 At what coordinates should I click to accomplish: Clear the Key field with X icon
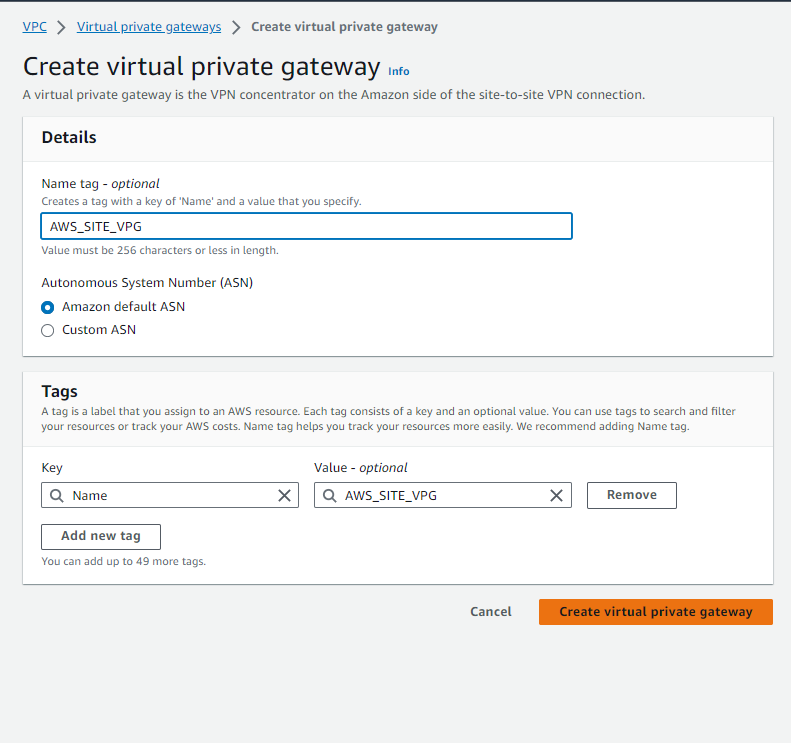tap(285, 496)
